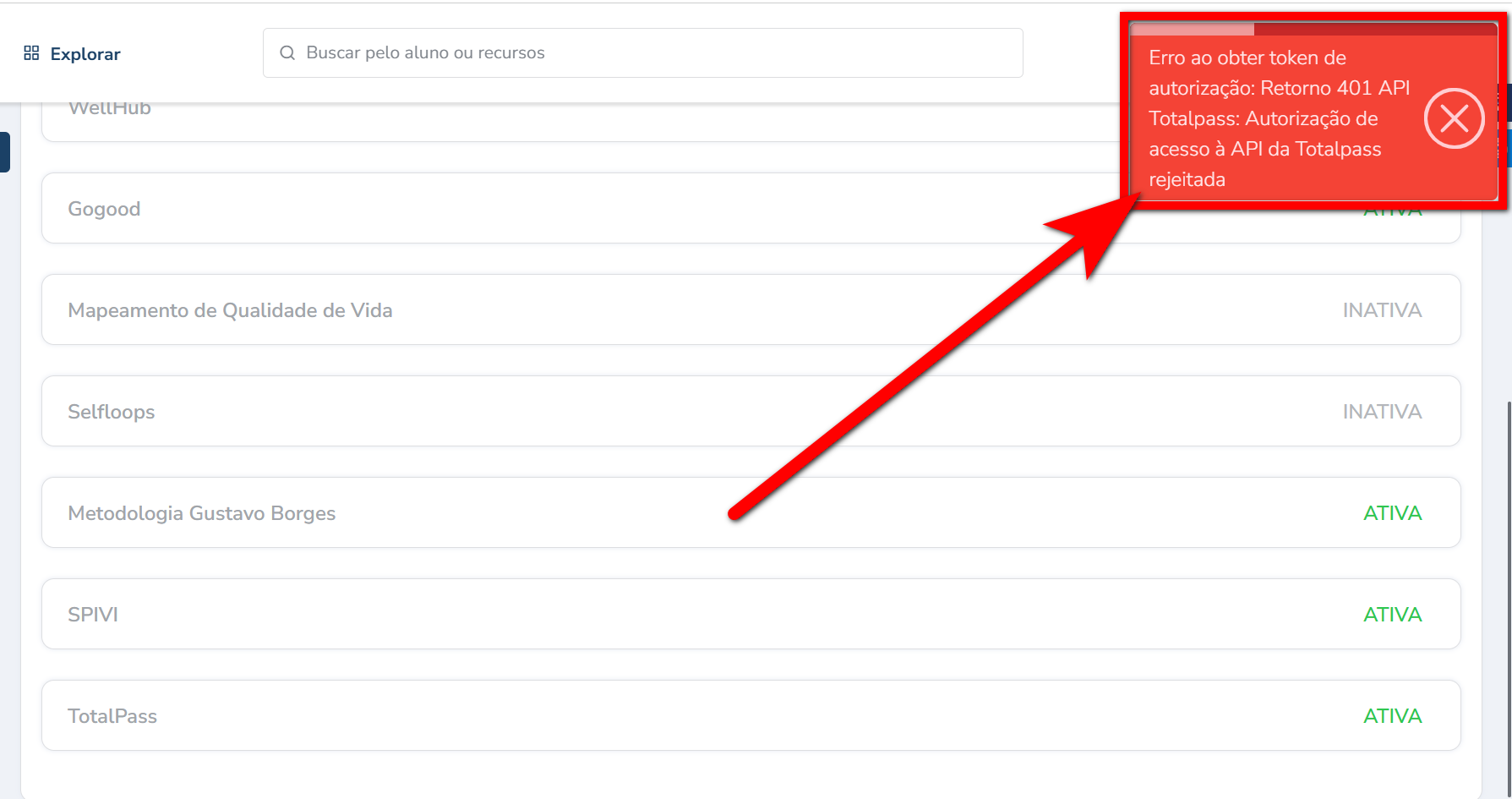Open Metodologia Gustavo Borges integration
1512x799 pixels.
tap(751, 512)
